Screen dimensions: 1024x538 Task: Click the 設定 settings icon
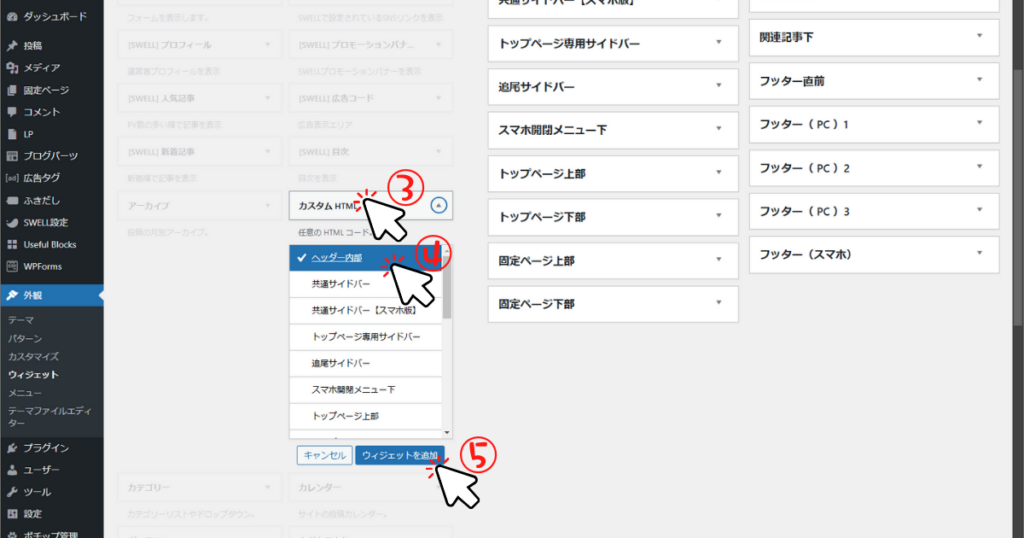tap(12, 514)
